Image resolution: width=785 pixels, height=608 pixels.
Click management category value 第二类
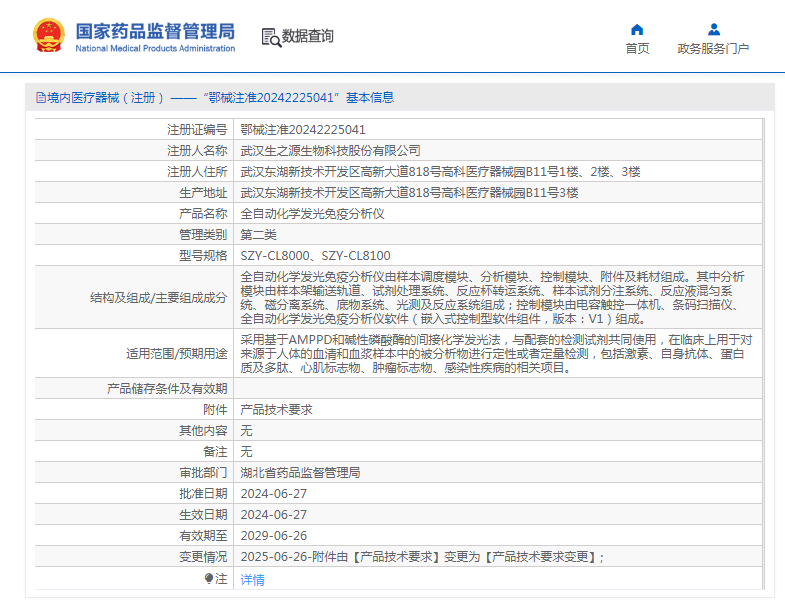coord(258,235)
